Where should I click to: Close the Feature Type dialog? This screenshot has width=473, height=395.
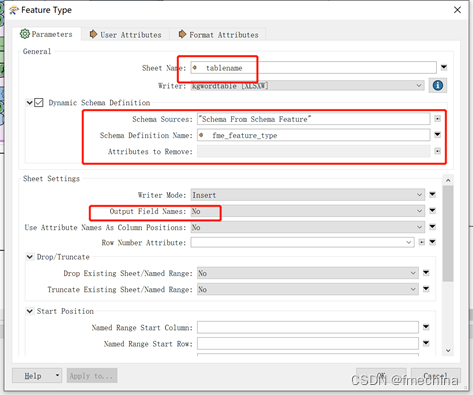click(x=457, y=10)
